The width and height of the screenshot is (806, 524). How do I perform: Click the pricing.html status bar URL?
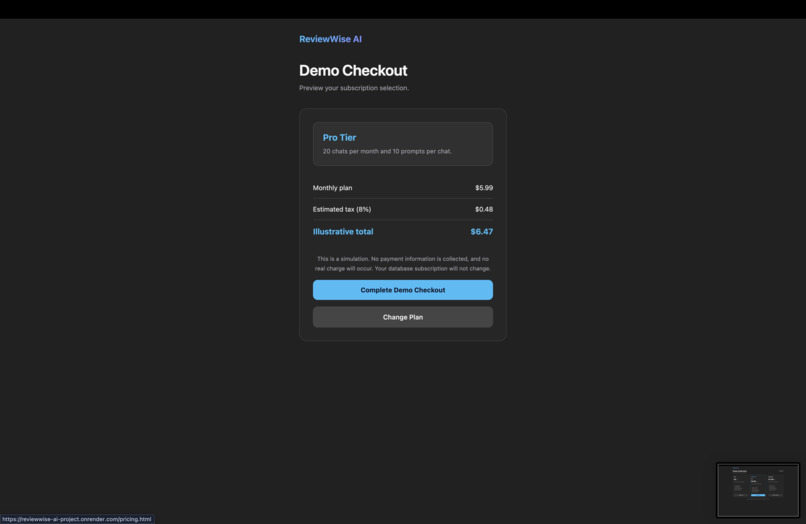77,519
